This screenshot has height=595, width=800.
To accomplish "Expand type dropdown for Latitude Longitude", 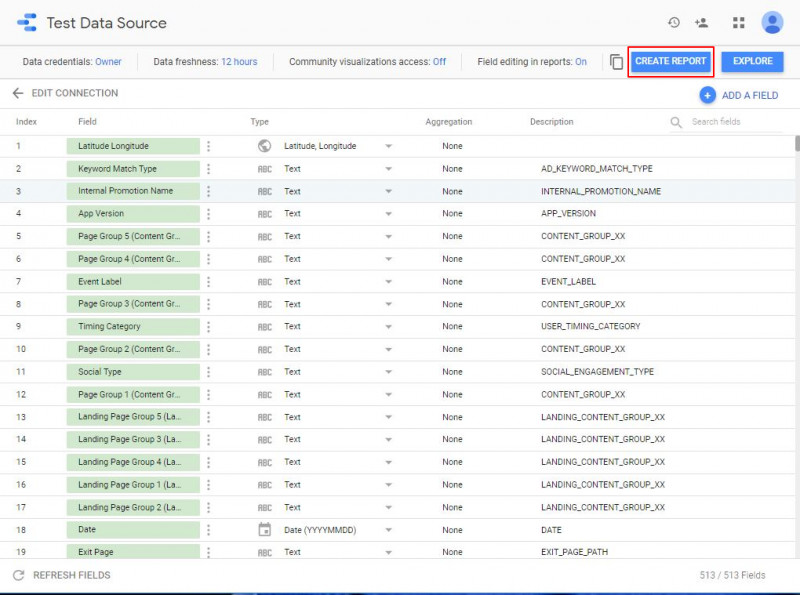I will (x=388, y=146).
